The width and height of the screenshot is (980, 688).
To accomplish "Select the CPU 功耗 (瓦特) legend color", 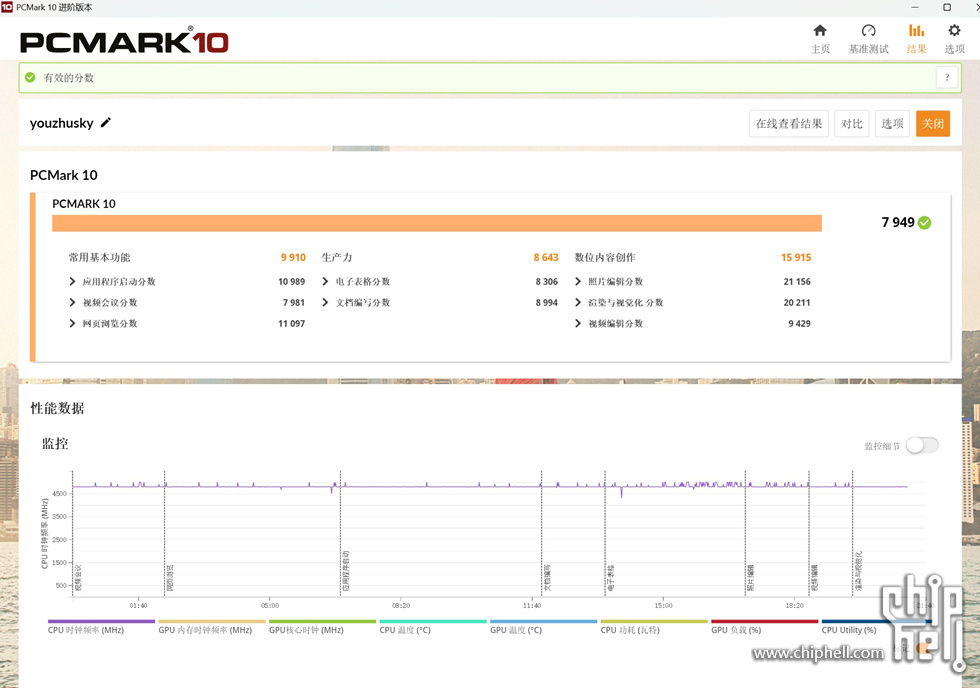I will pyautogui.click(x=654, y=621).
